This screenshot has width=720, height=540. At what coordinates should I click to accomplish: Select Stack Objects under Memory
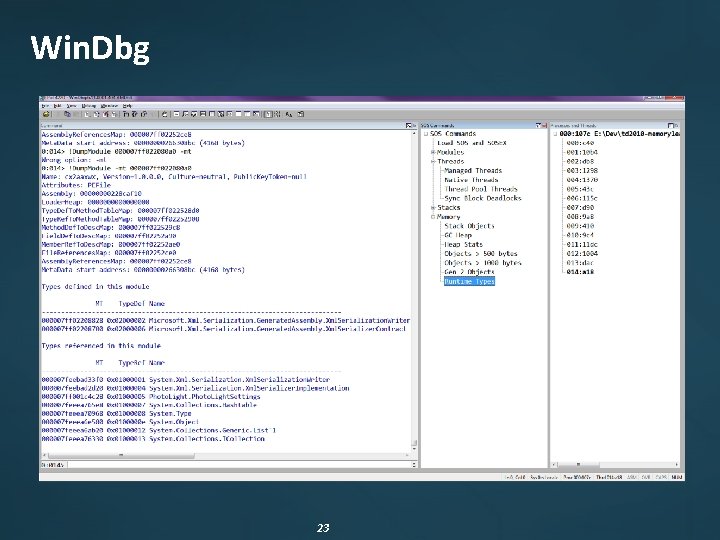tap(469, 226)
